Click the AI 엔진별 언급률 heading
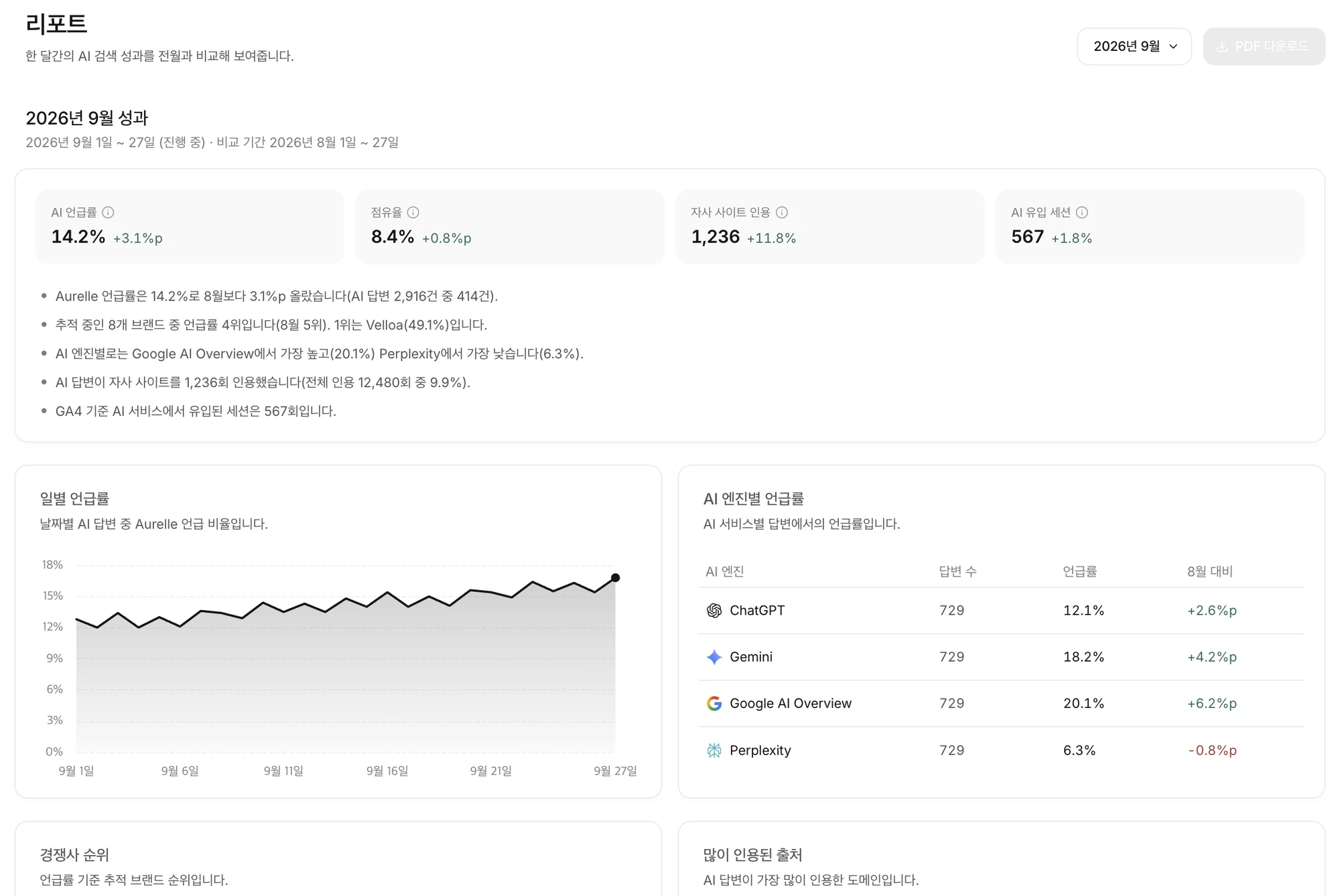This screenshot has width=1340, height=896. 753,498
